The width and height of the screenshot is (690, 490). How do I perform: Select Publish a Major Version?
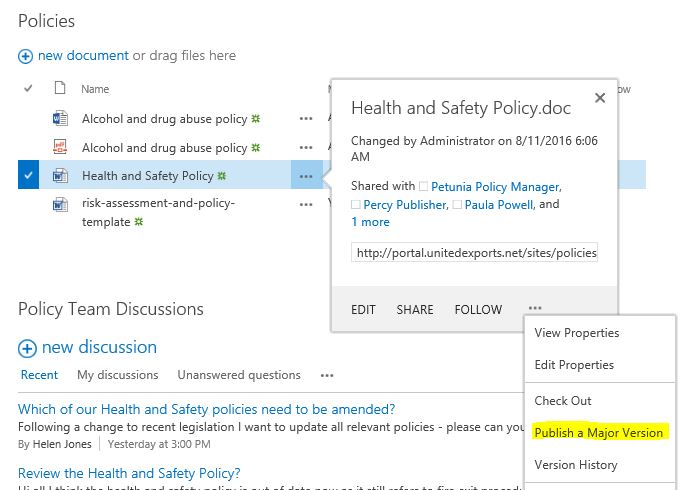pyautogui.click(x=598, y=433)
